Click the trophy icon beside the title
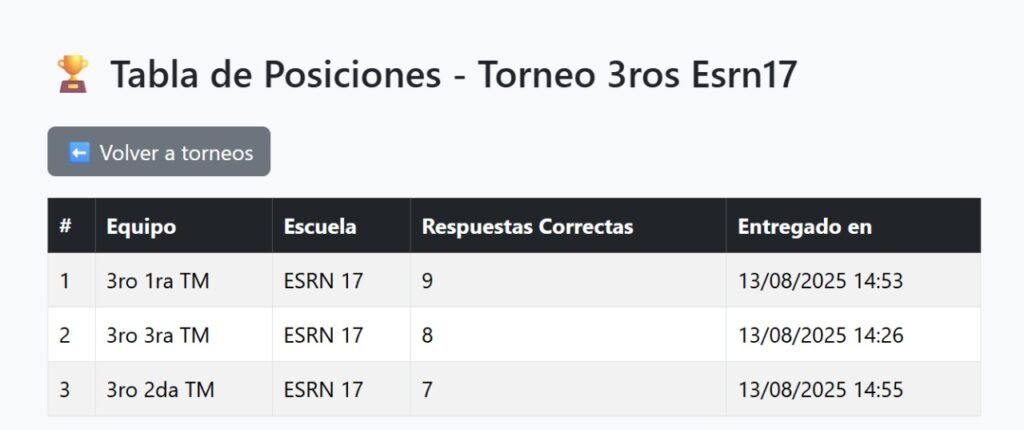The image size is (1024, 430). coord(72,74)
